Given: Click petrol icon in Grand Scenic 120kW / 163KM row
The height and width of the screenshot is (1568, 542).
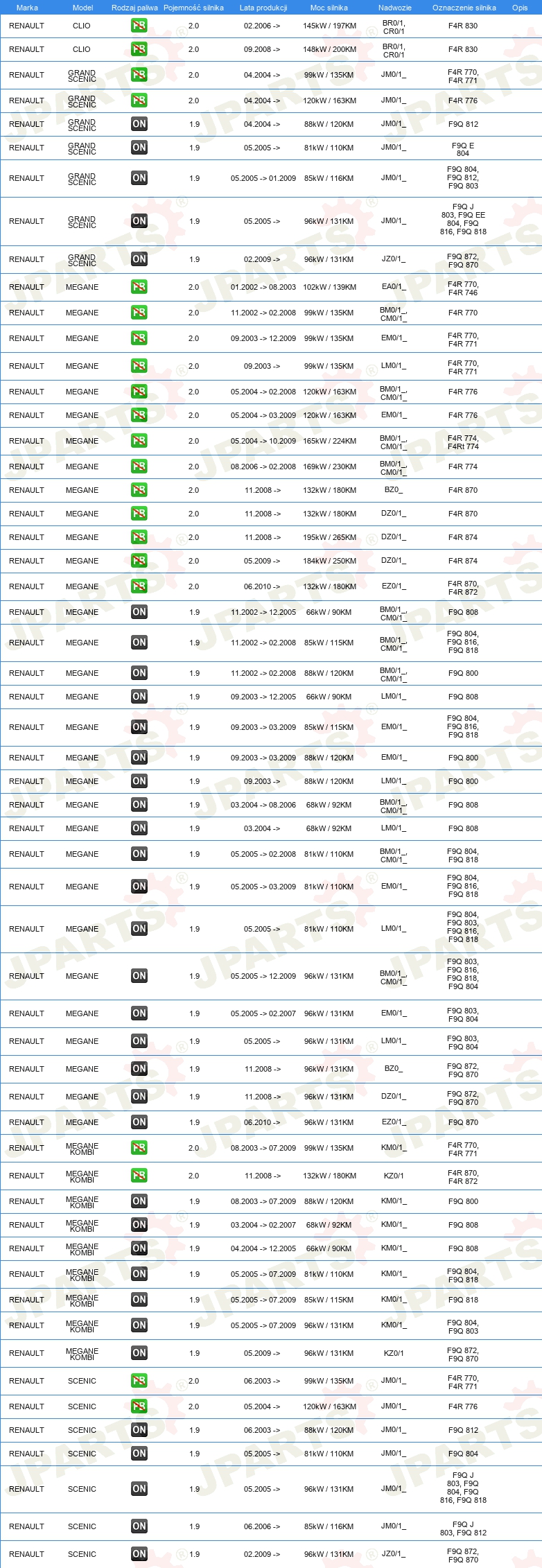Looking at the screenshot, I should point(139,101).
